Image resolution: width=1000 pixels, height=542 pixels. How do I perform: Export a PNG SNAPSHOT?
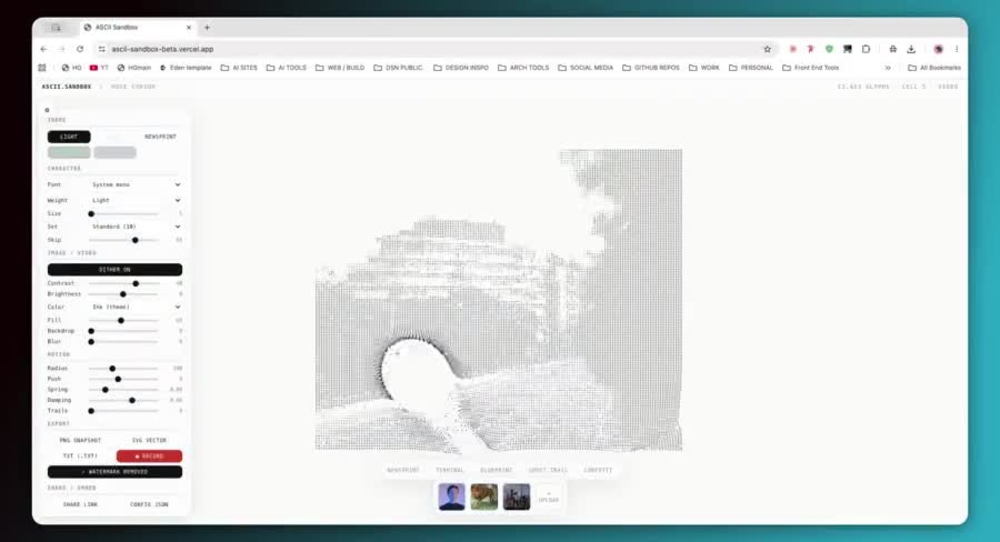[80, 440]
